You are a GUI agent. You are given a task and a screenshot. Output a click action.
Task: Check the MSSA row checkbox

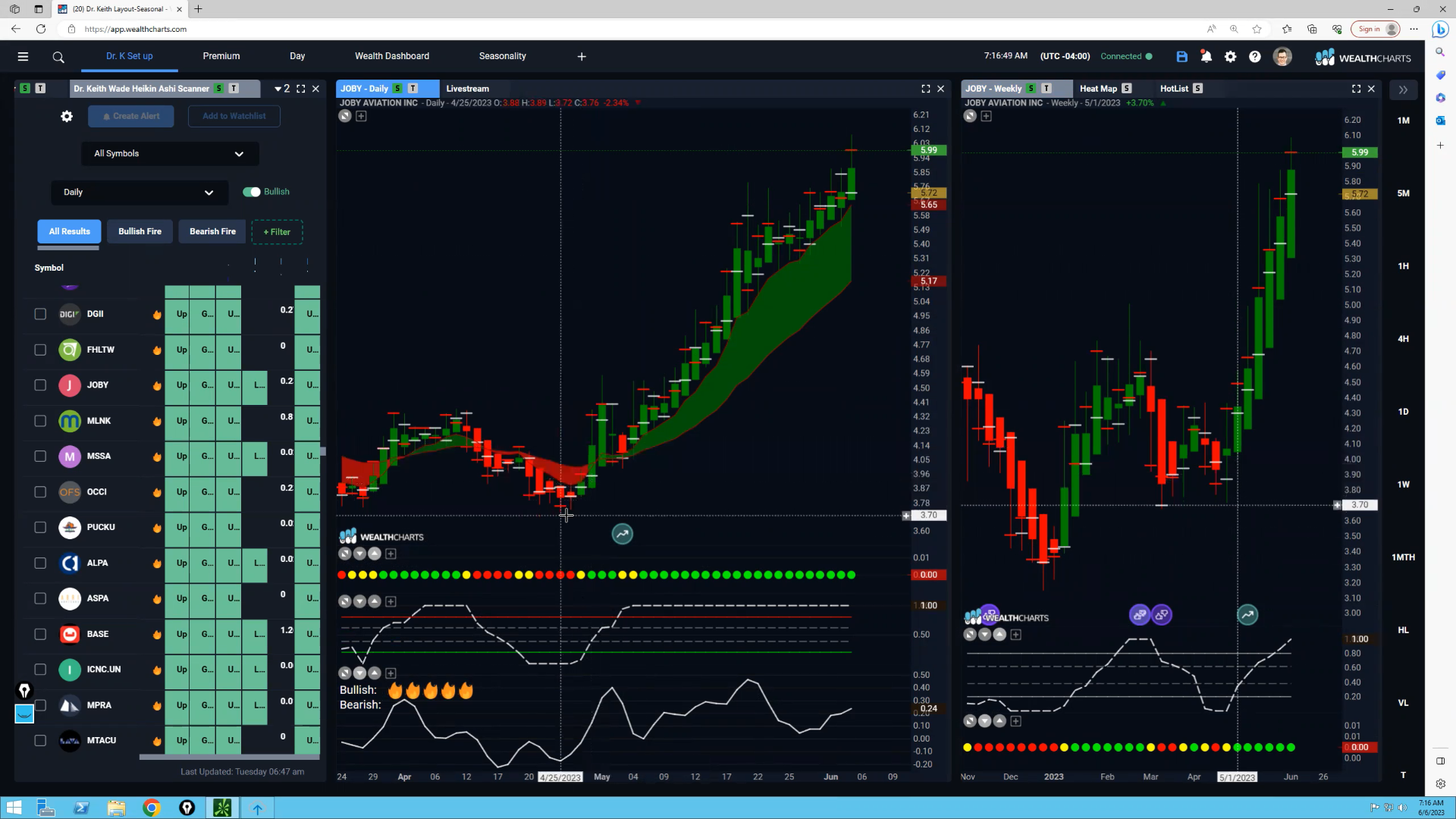[40, 457]
